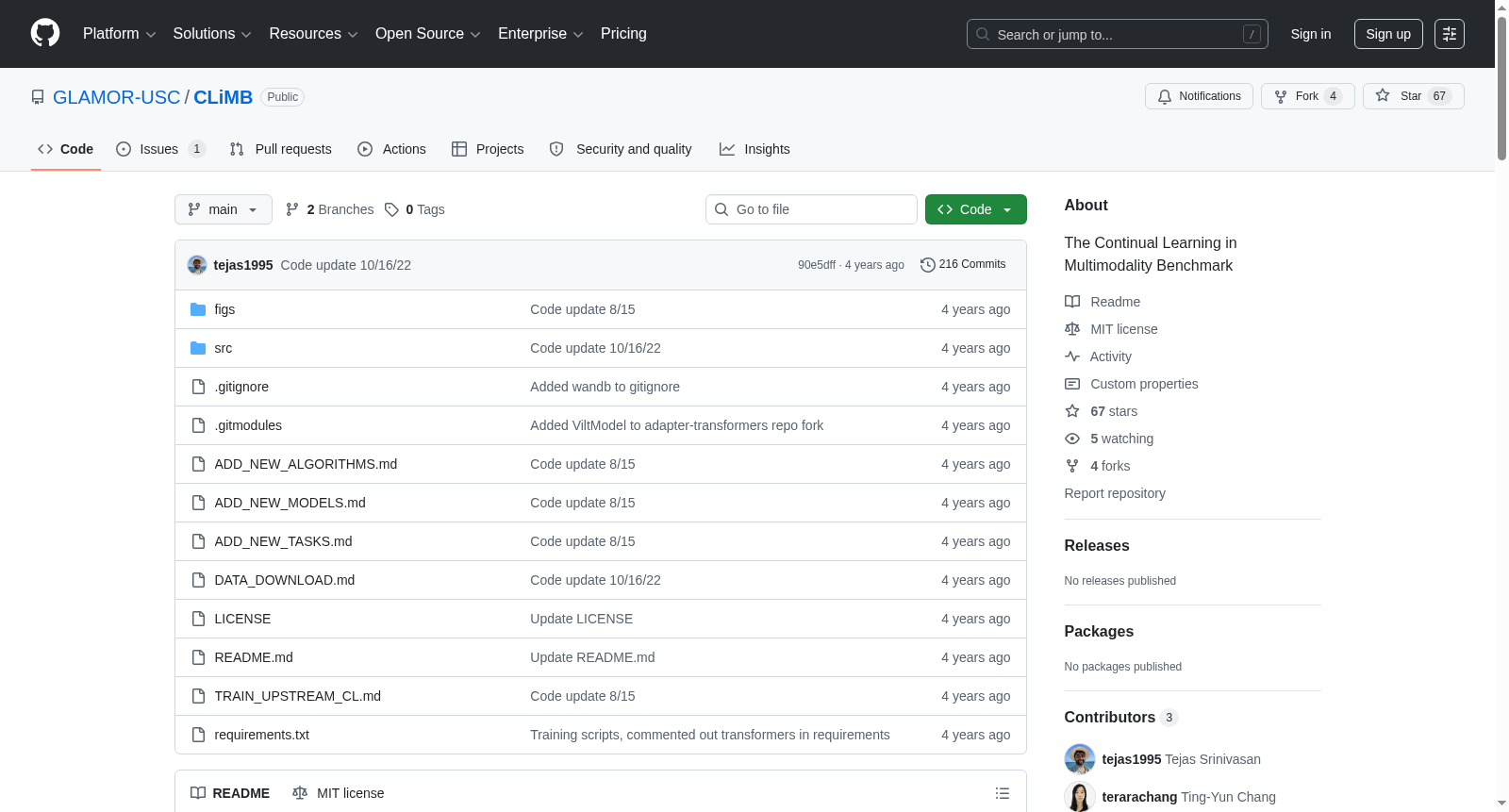The height and width of the screenshot is (812, 1509).
Task: Click the file icon beside .gitignore
Action: point(198,387)
